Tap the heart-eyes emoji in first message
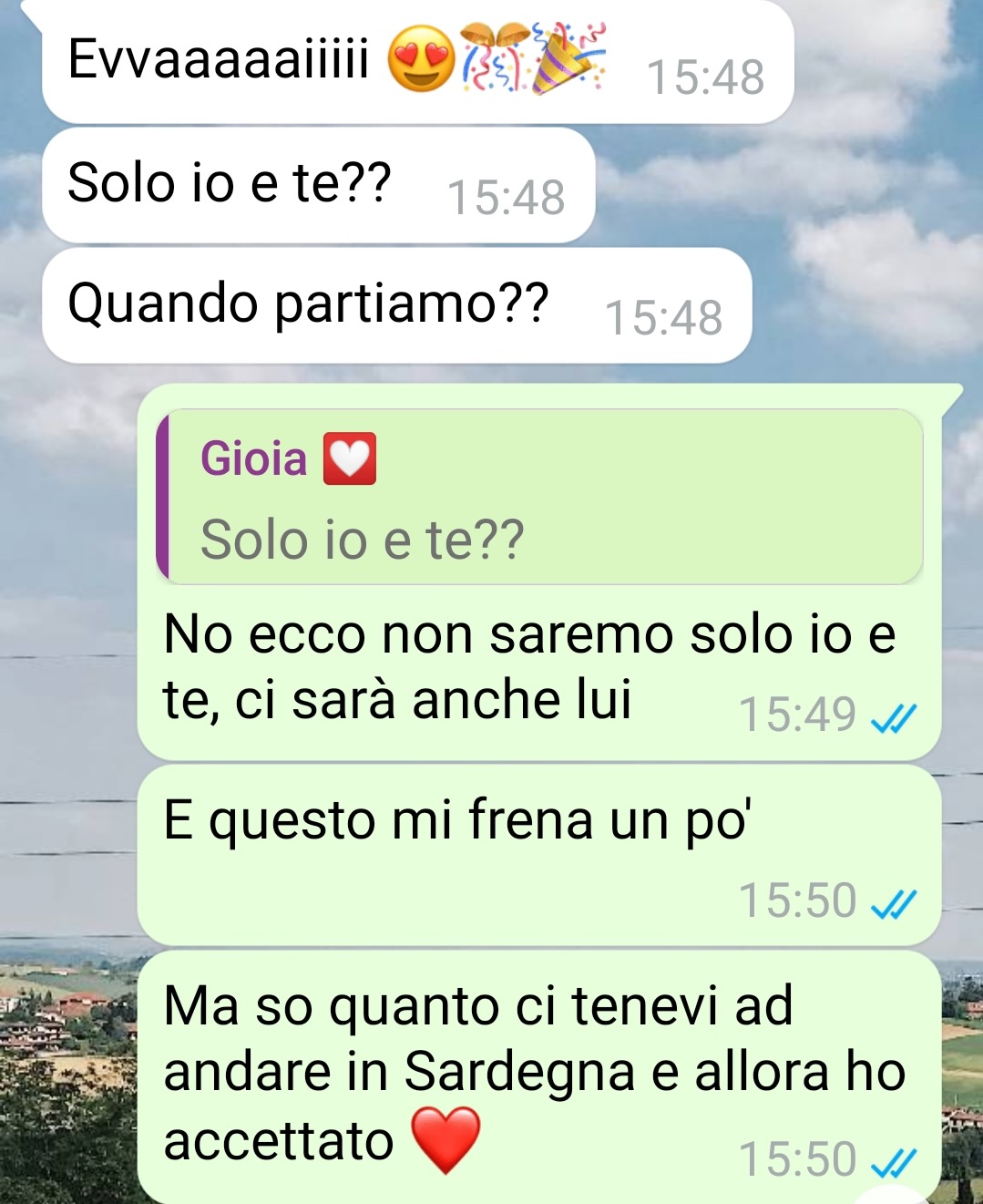The width and height of the screenshot is (983, 1204). [x=421, y=58]
